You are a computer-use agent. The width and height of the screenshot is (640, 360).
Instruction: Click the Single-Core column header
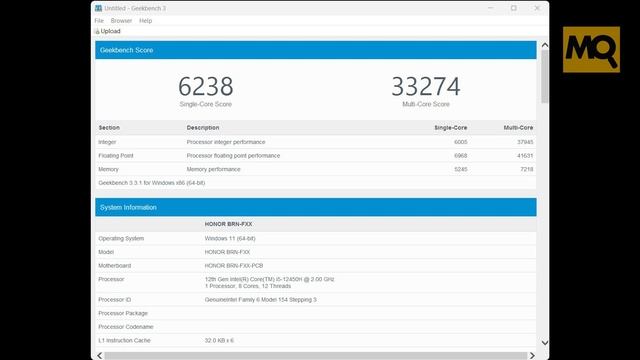click(451, 128)
